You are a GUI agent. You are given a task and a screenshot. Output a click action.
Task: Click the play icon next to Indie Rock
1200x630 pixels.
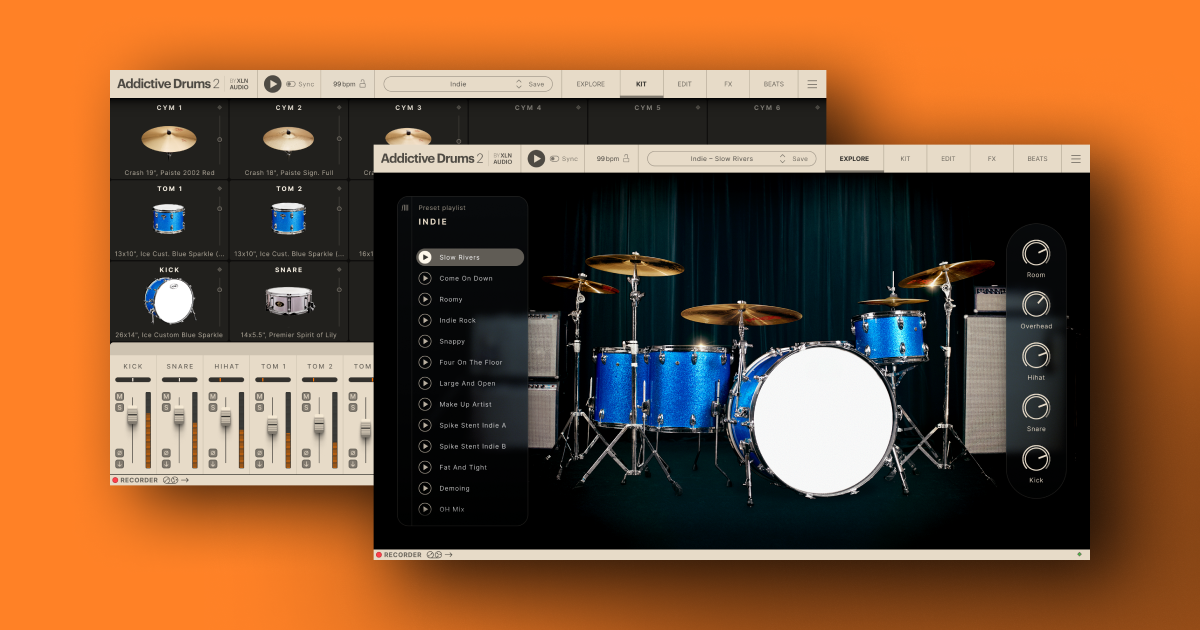click(x=425, y=320)
